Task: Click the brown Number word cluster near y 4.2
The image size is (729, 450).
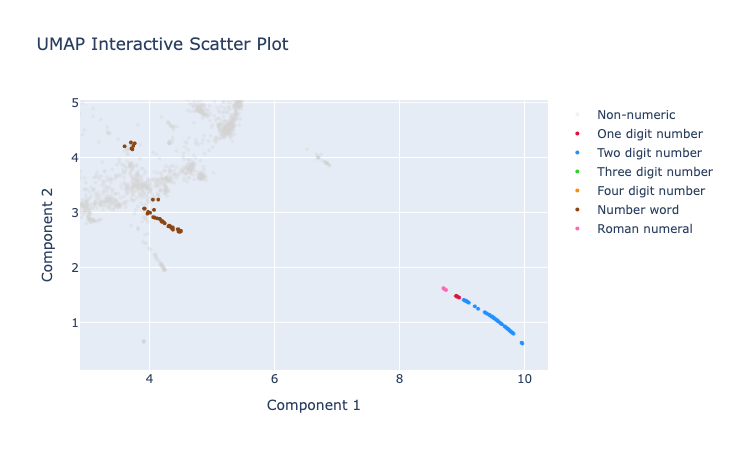Action: click(130, 146)
